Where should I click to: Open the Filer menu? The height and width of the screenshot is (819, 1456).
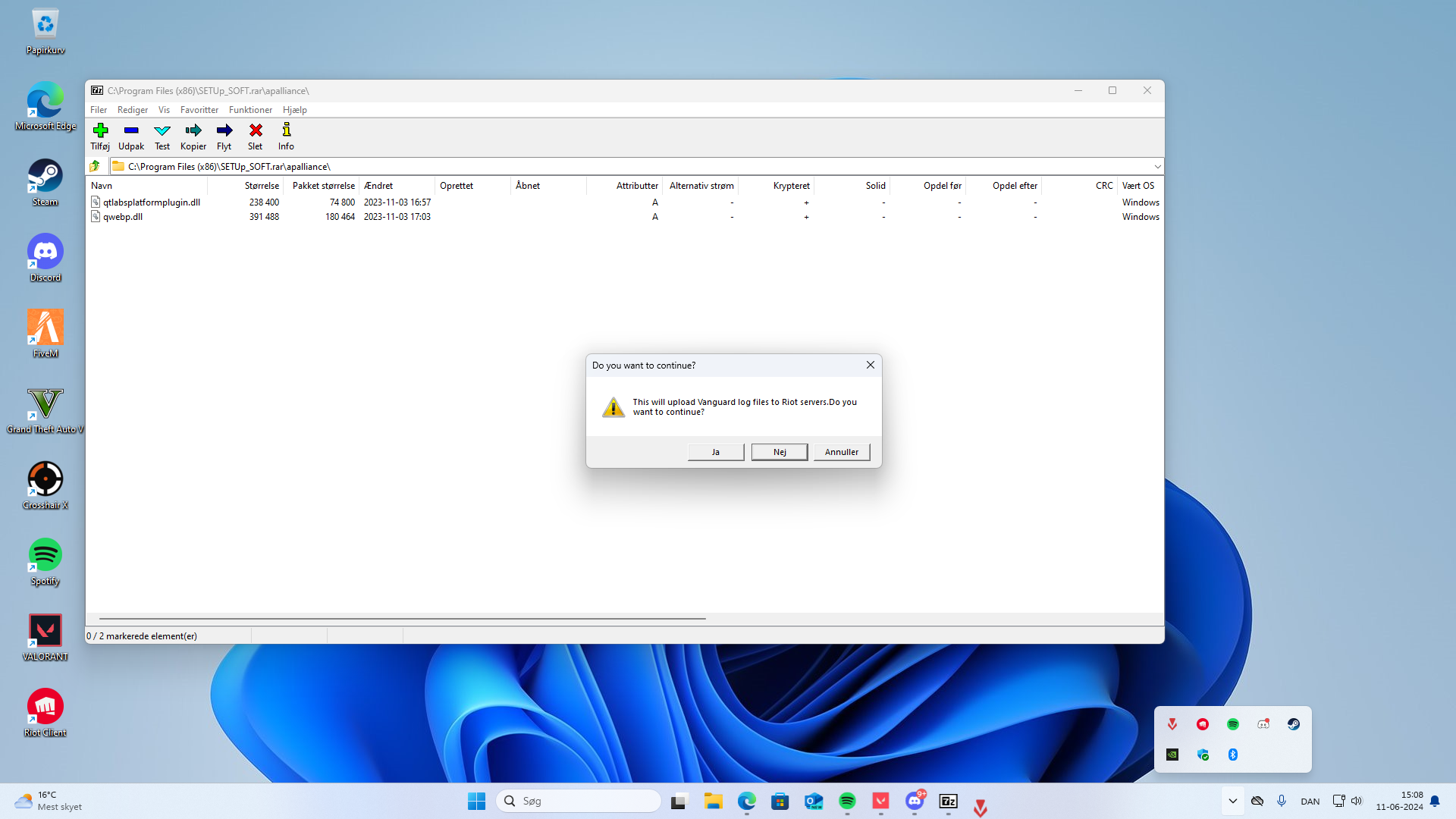(x=99, y=110)
